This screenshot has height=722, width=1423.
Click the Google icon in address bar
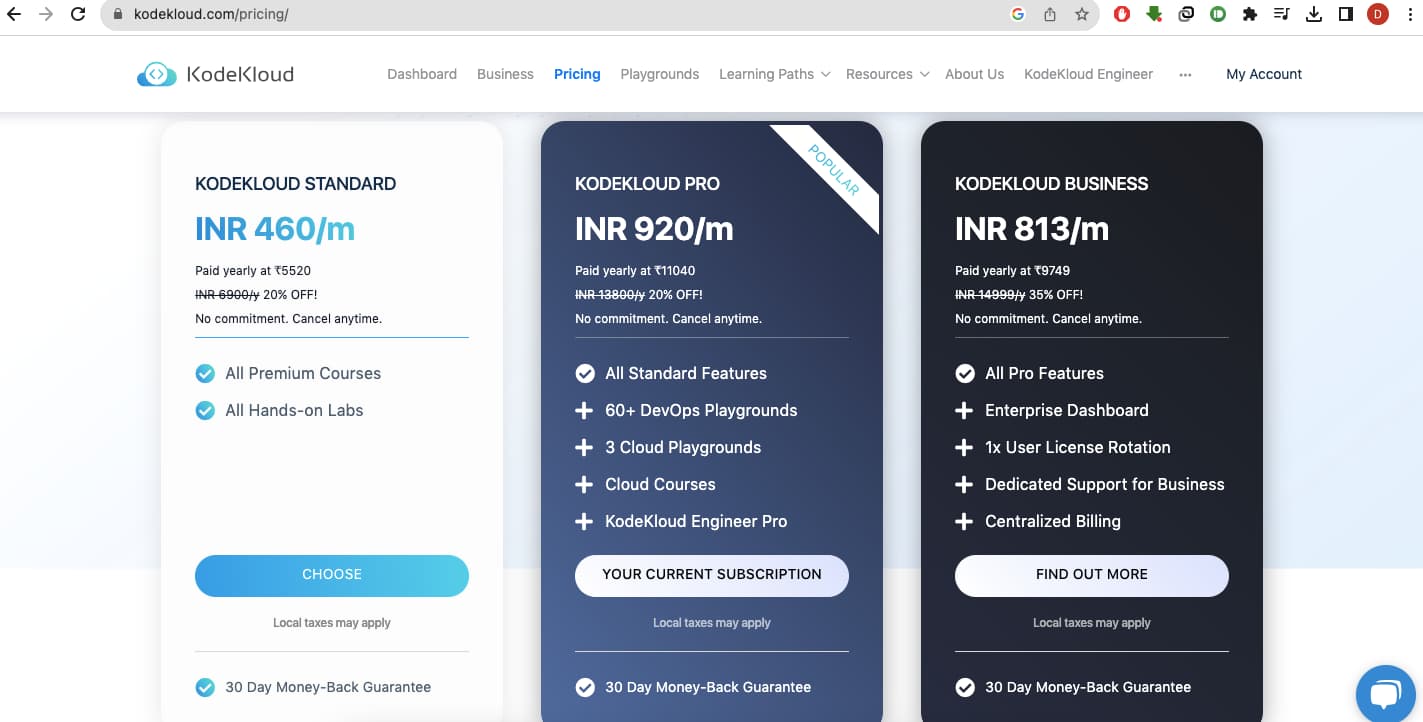coord(1018,15)
